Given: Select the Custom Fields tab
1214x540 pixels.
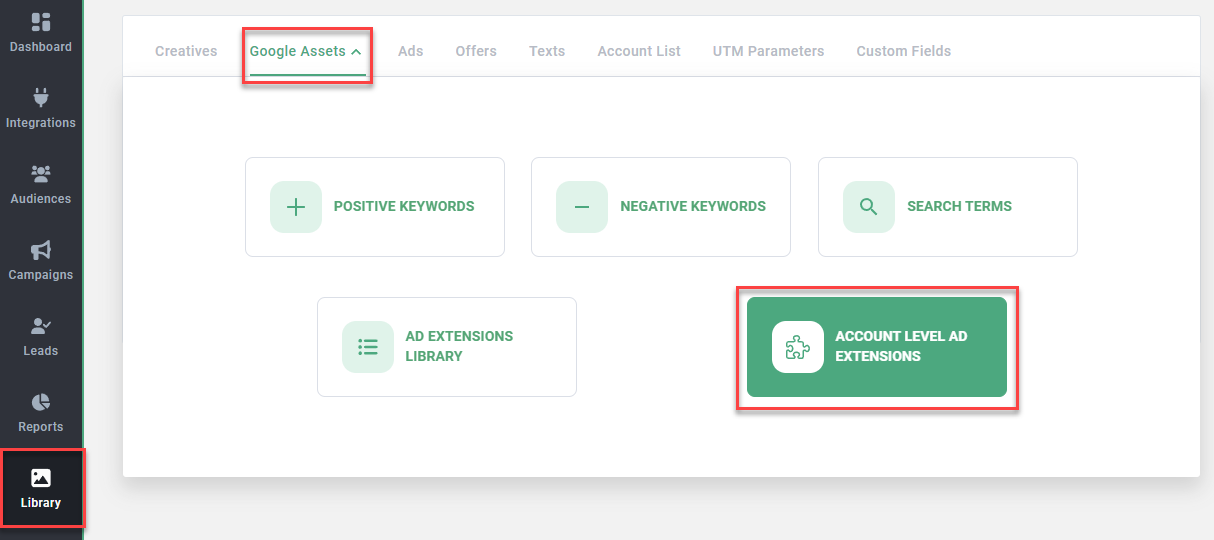Looking at the screenshot, I should pyautogui.click(x=903, y=51).
